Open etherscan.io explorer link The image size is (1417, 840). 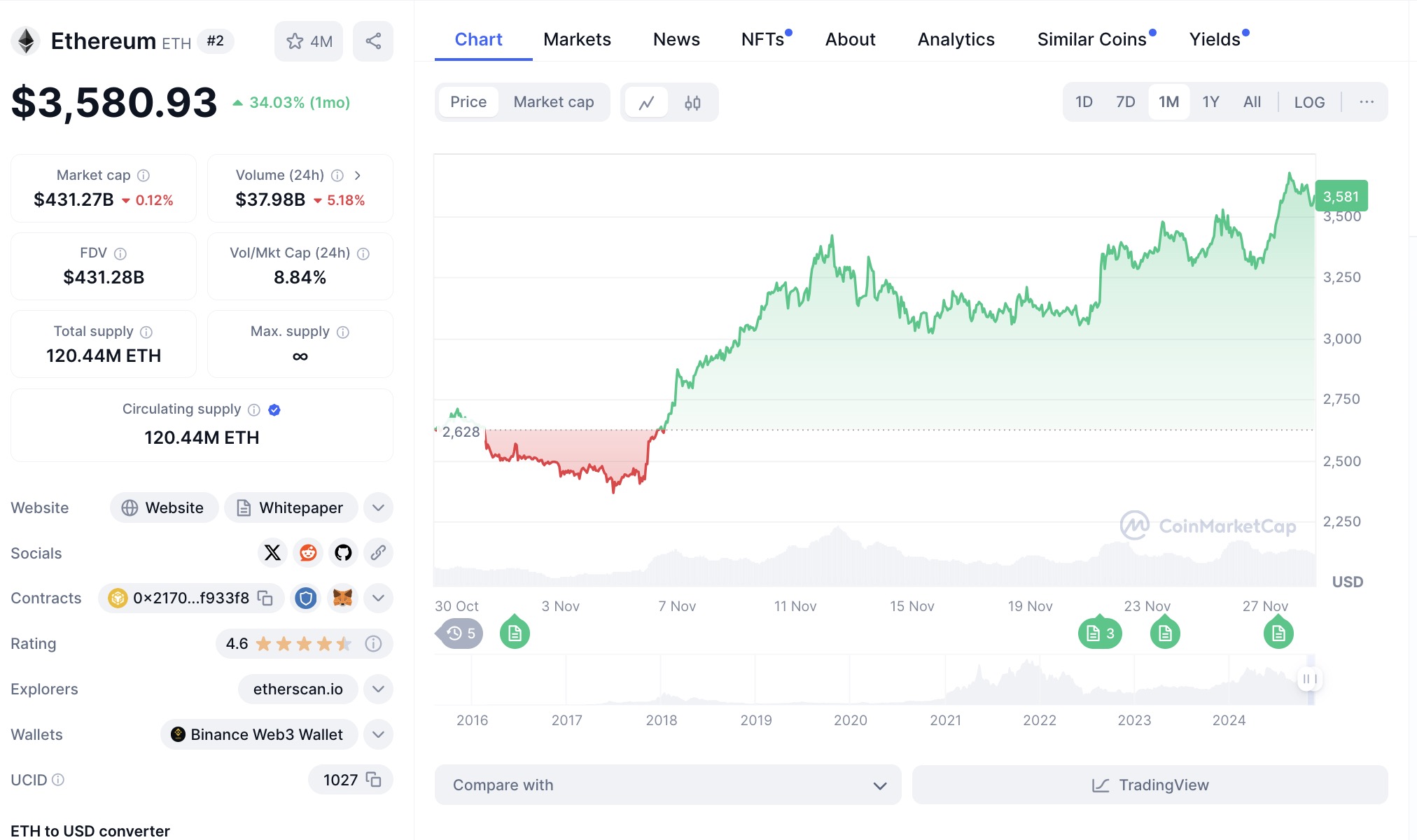[298, 689]
